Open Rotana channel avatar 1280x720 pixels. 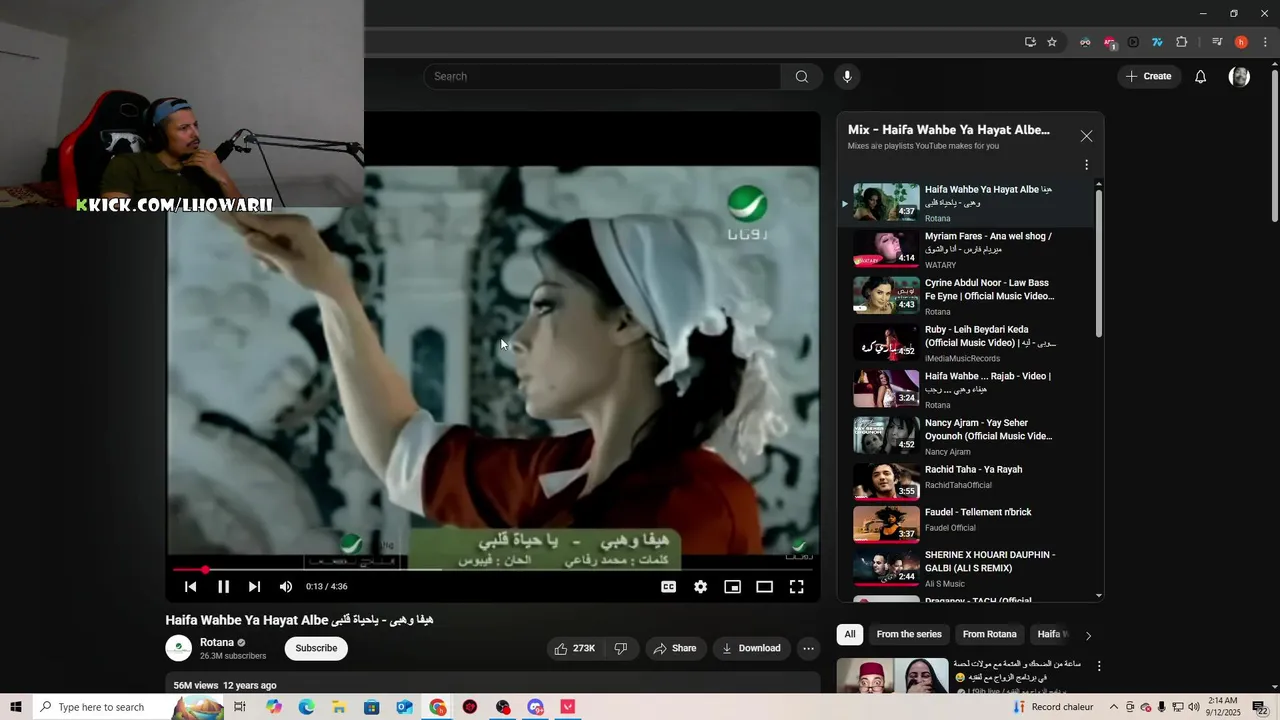tap(178, 648)
